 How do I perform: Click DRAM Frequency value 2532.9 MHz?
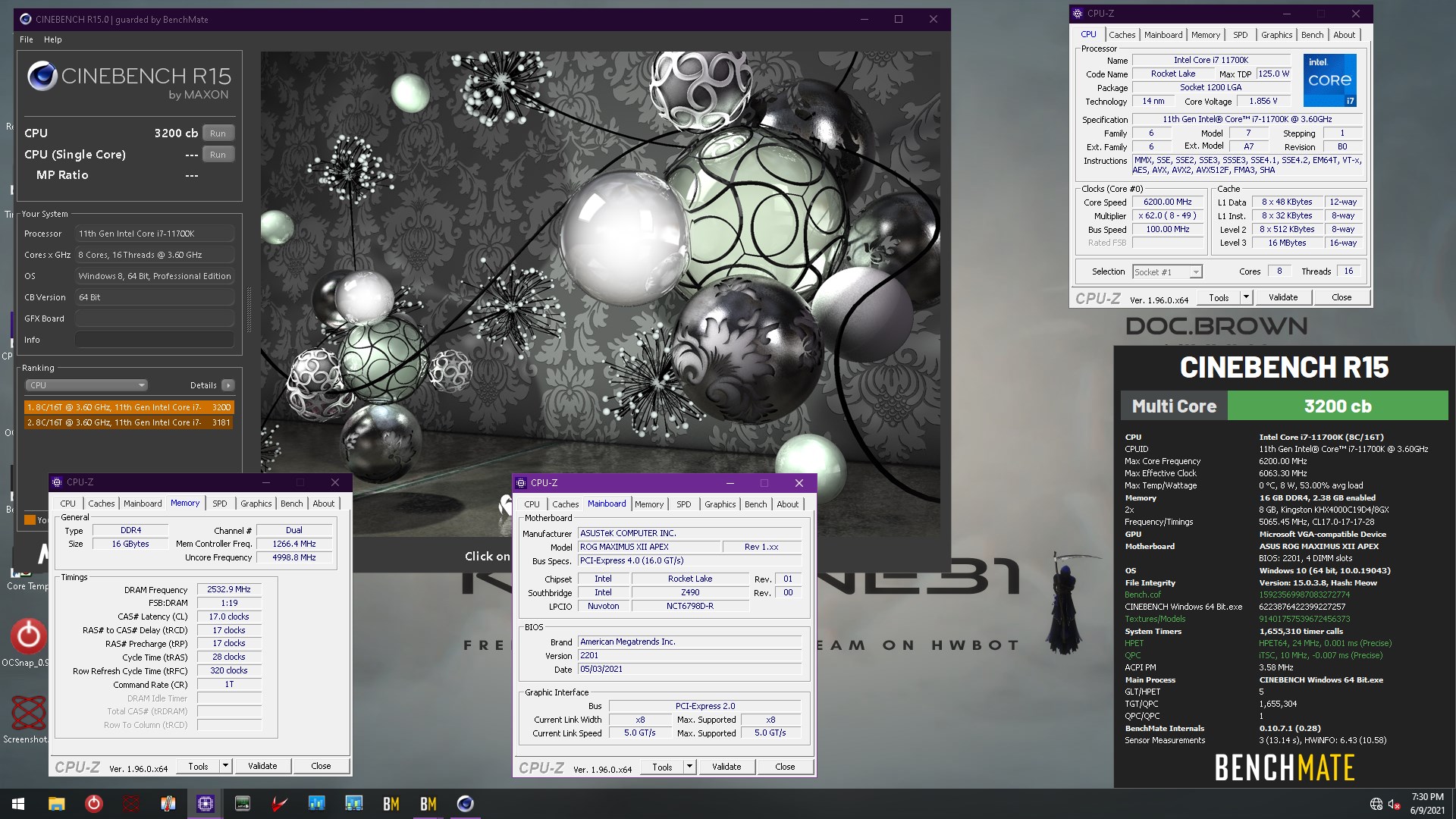pyautogui.click(x=229, y=589)
